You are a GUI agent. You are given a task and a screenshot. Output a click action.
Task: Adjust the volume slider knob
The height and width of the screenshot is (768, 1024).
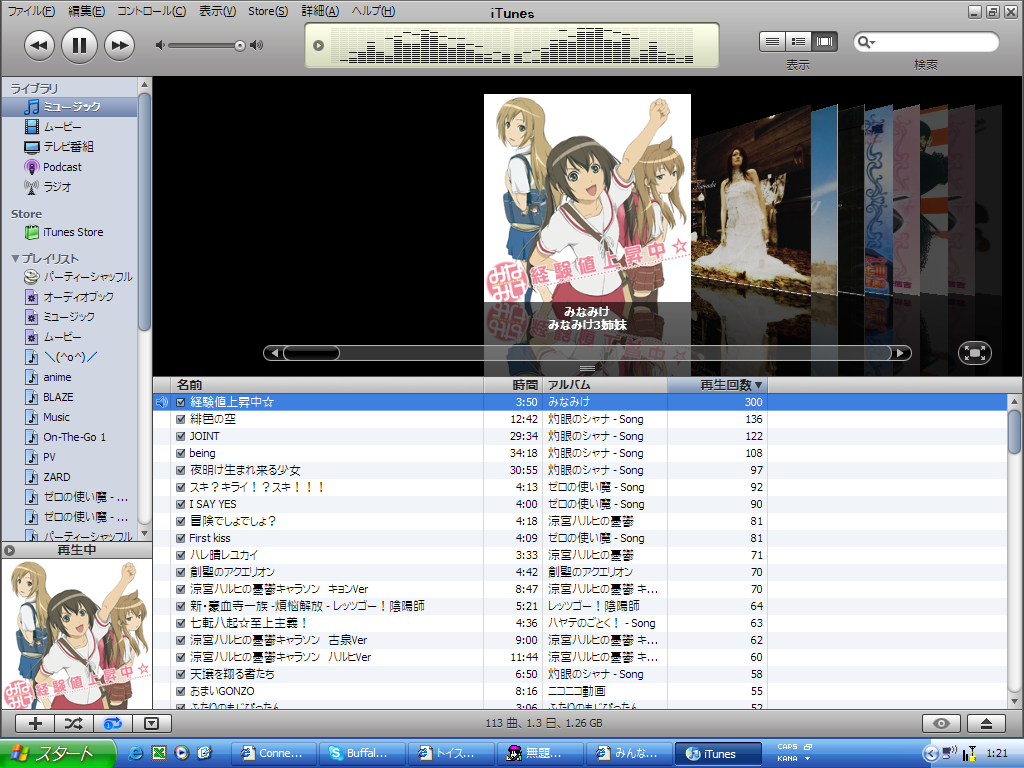point(240,45)
